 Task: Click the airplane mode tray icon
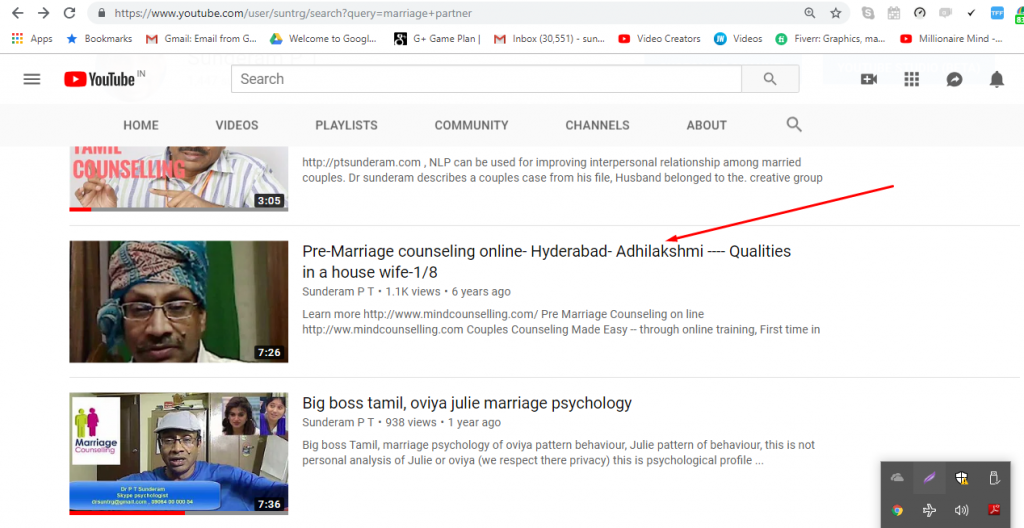929,510
